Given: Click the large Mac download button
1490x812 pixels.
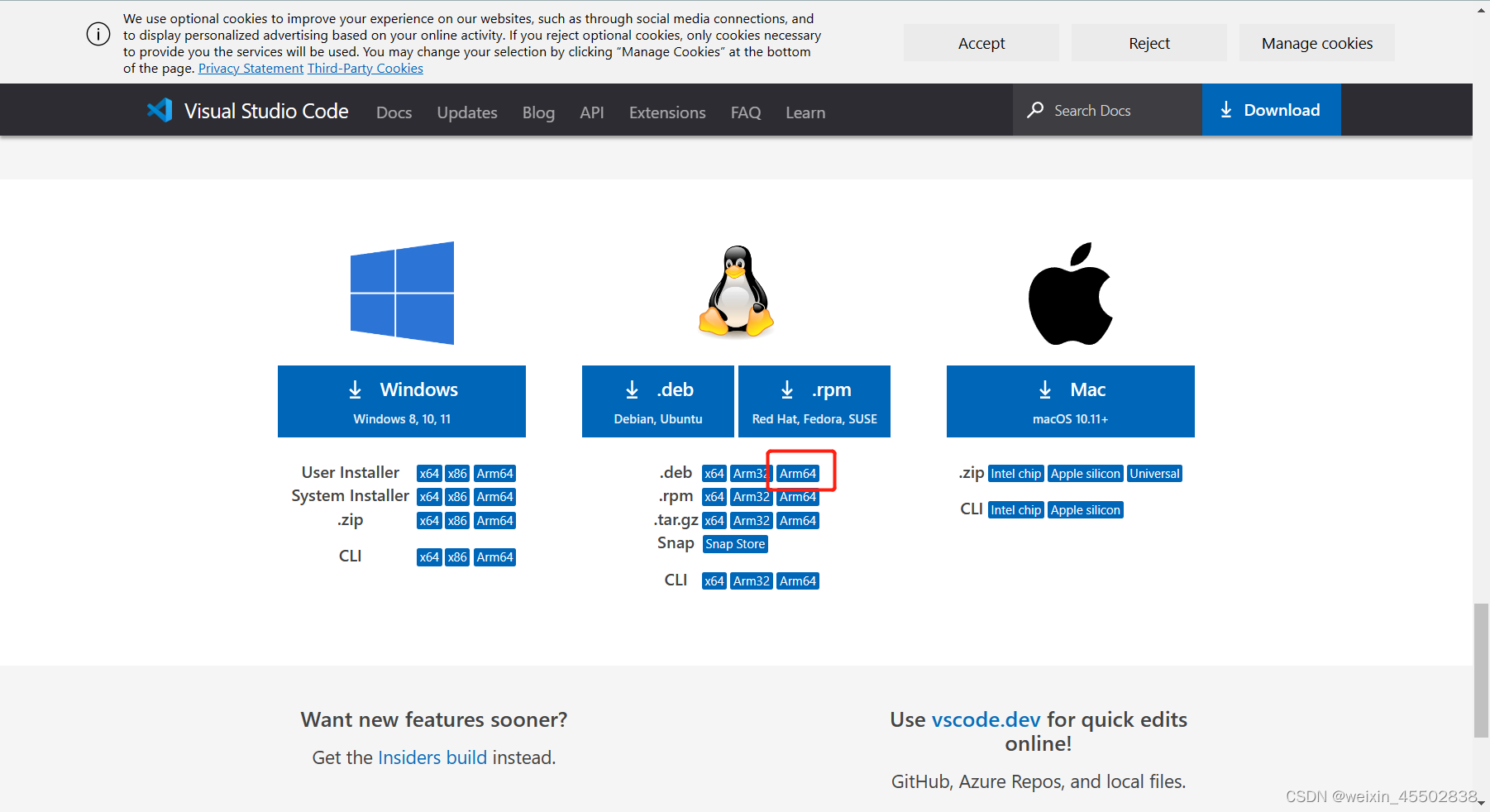Looking at the screenshot, I should tap(1071, 401).
